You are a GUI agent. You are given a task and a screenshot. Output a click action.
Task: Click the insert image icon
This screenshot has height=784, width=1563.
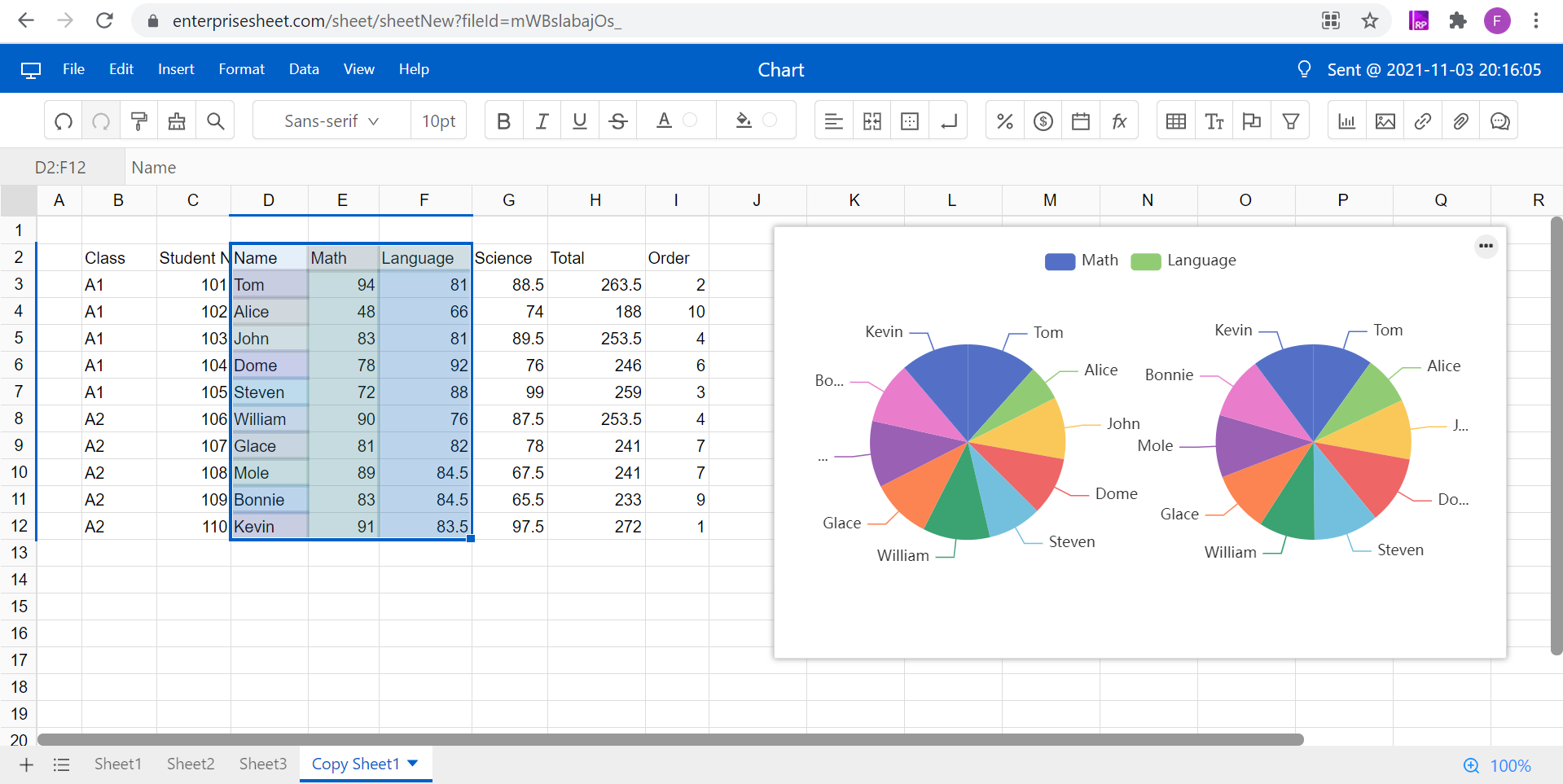1385,121
